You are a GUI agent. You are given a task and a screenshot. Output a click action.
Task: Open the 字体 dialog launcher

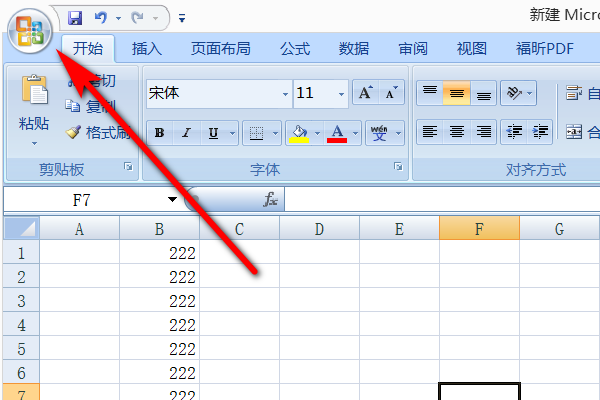[x=398, y=167]
